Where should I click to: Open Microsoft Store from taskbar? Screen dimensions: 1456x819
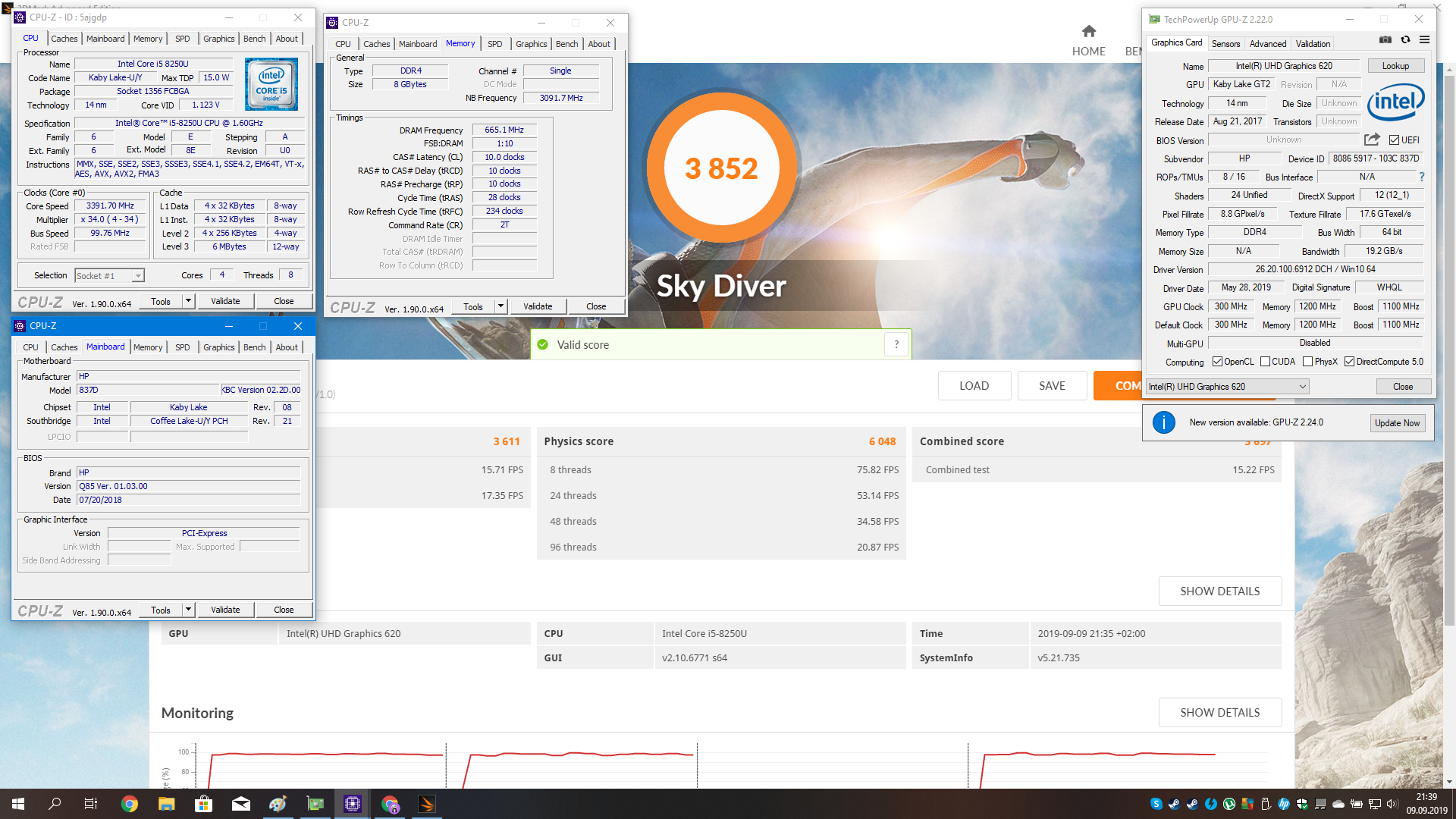click(203, 804)
